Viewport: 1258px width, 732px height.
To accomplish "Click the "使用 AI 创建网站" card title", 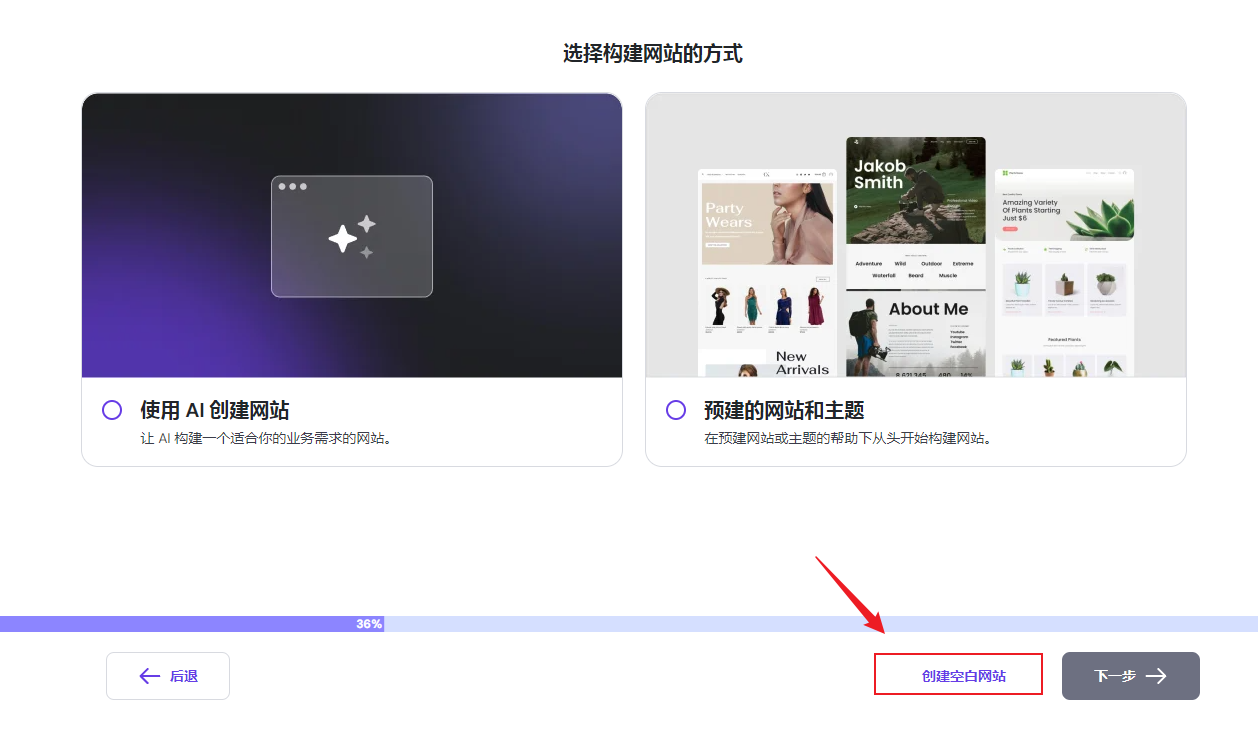I will [x=215, y=410].
